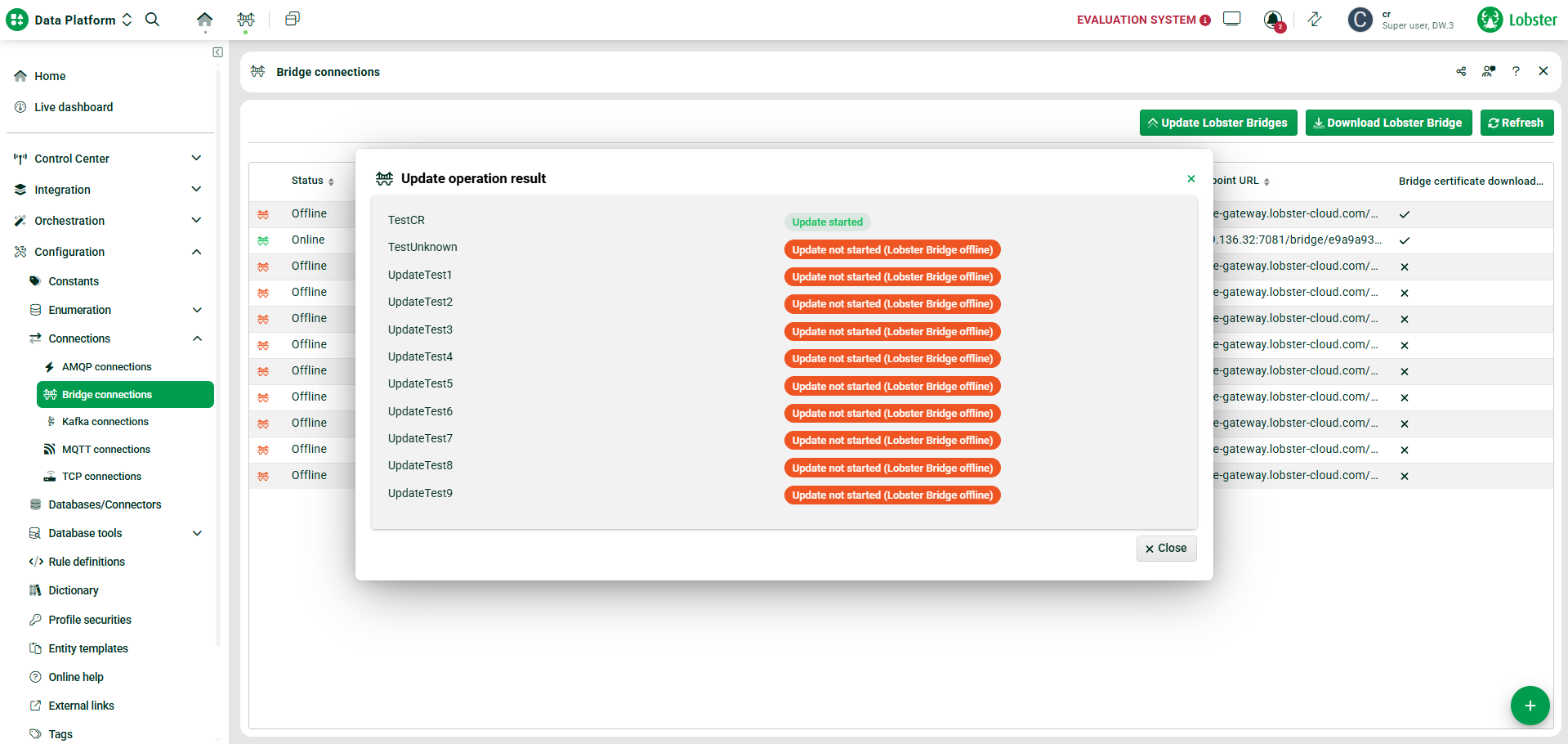Screen dimensions: 1568x744
Task: Click the Refresh button
Action: [1517, 123]
